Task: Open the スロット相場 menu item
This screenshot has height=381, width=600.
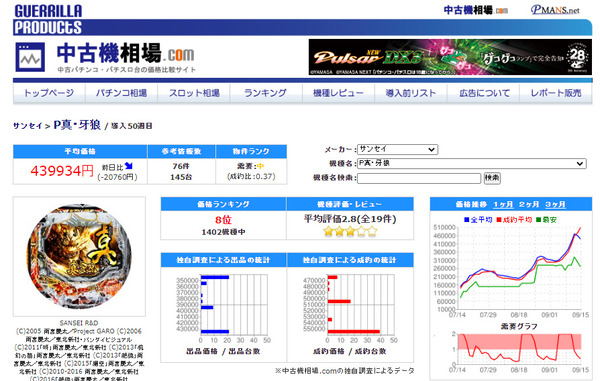Action: click(194, 93)
